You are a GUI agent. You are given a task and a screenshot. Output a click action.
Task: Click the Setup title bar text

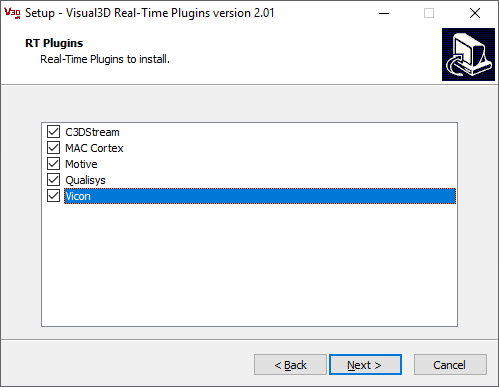pyautogui.click(x=150, y=13)
